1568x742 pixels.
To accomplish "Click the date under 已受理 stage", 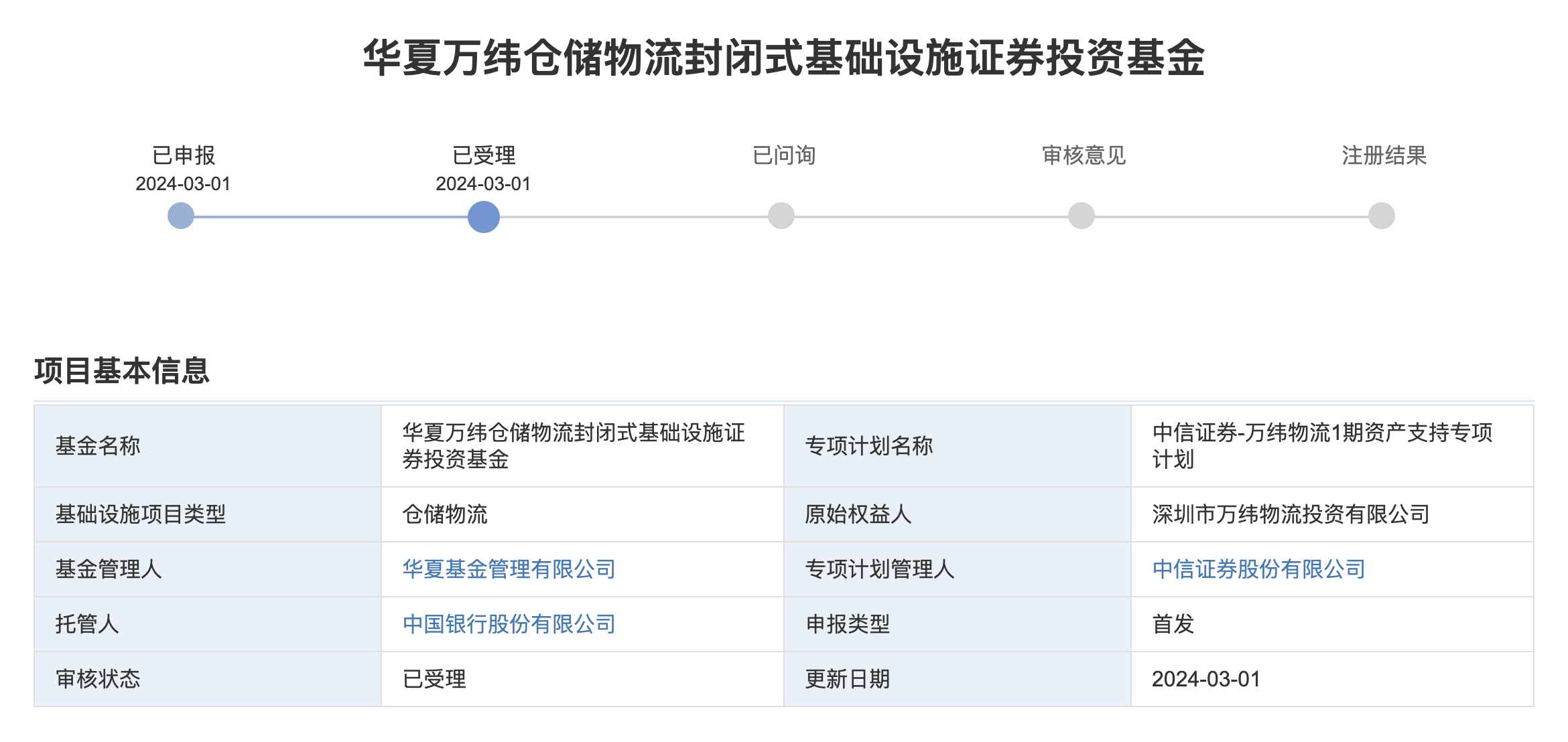I will click(x=483, y=183).
